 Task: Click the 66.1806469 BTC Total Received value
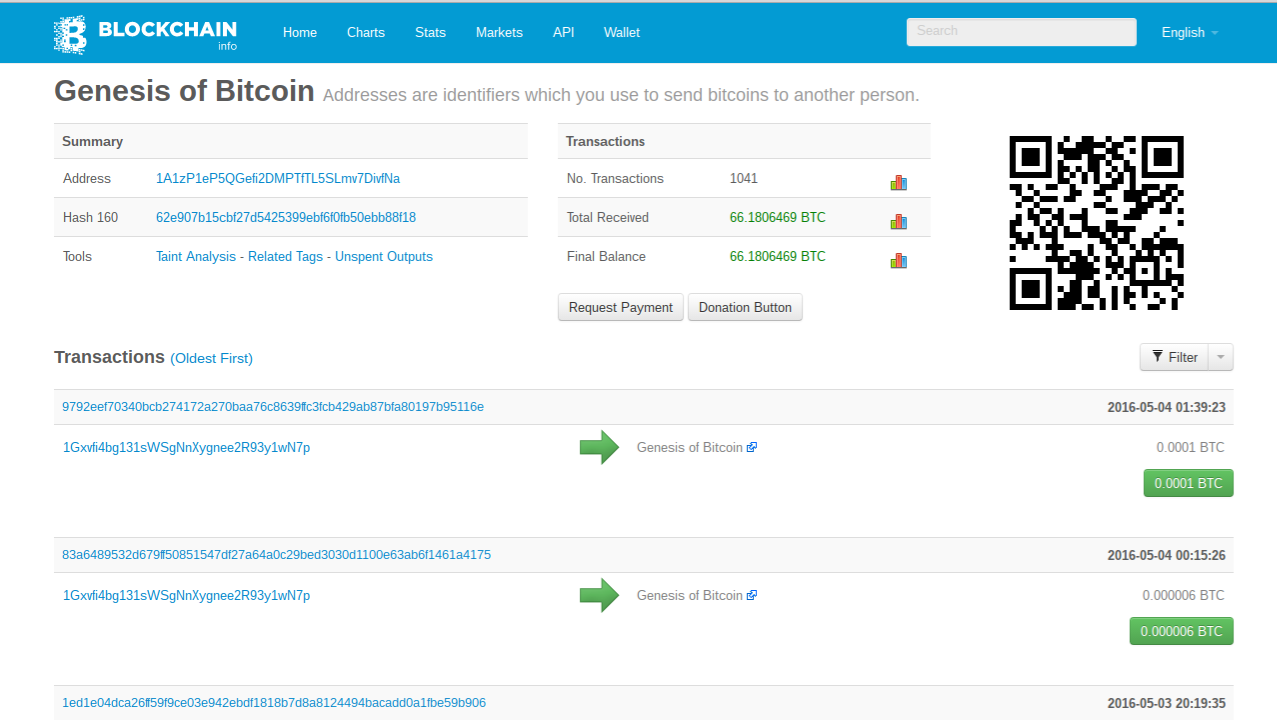778,217
